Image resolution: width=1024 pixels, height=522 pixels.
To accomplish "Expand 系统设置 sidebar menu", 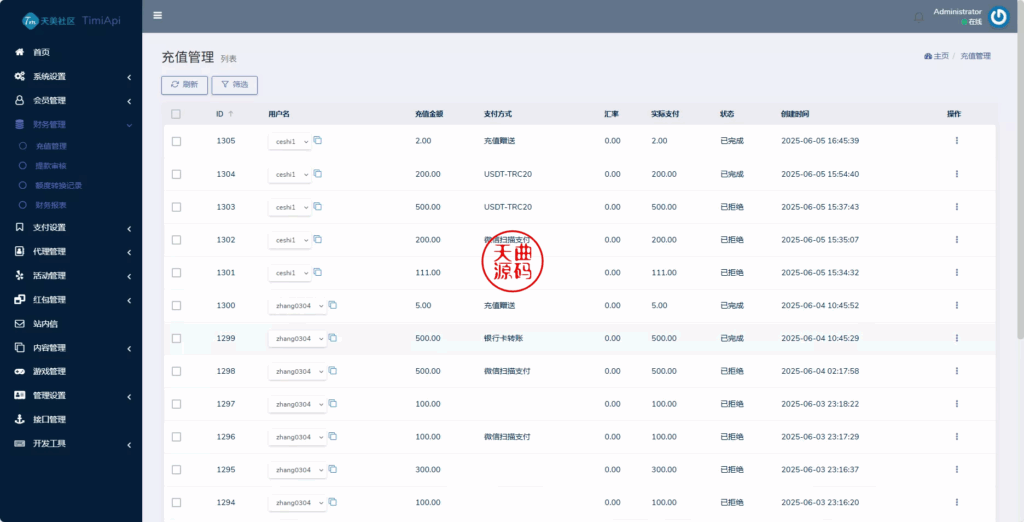I will pyautogui.click(x=71, y=76).
